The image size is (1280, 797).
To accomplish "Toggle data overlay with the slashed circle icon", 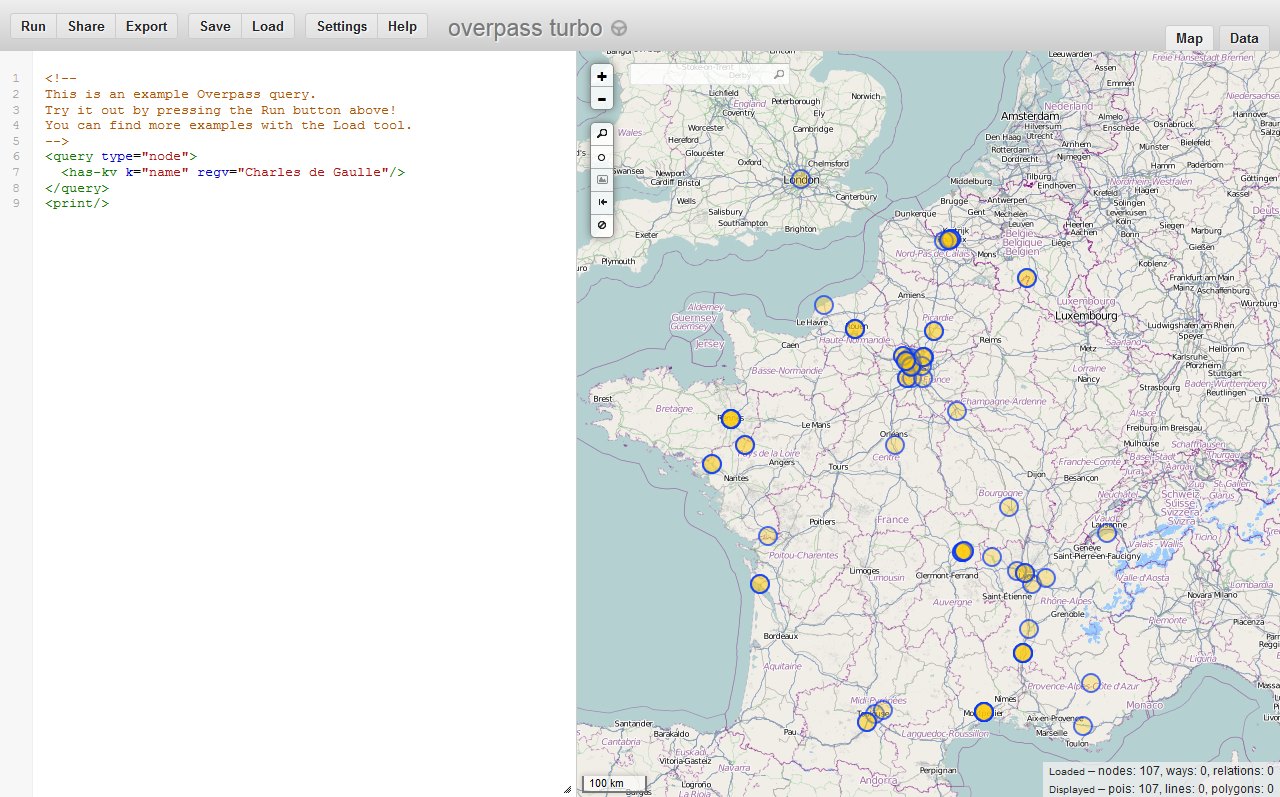I will tap(601, 226).
